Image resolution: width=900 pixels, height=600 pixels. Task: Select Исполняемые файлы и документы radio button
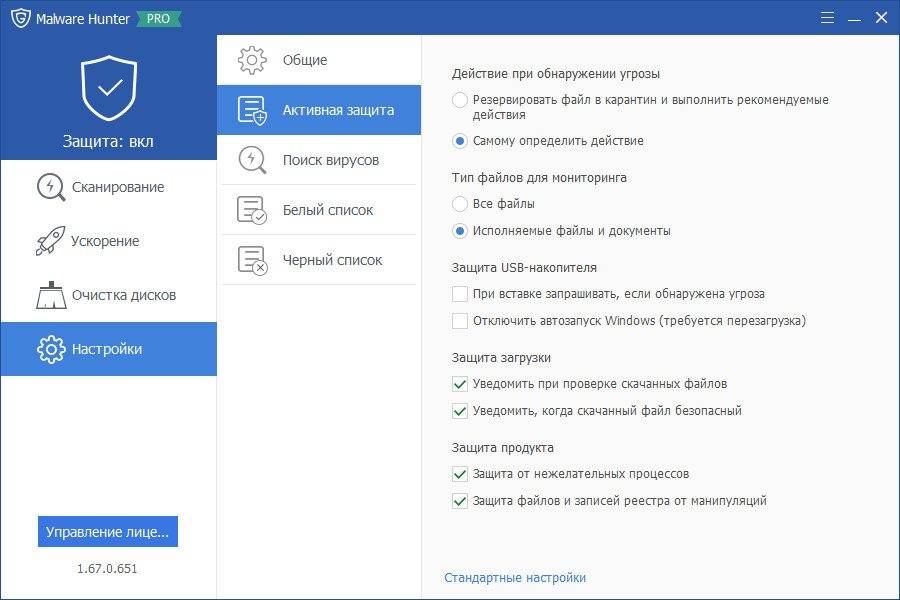coord(460,231)
